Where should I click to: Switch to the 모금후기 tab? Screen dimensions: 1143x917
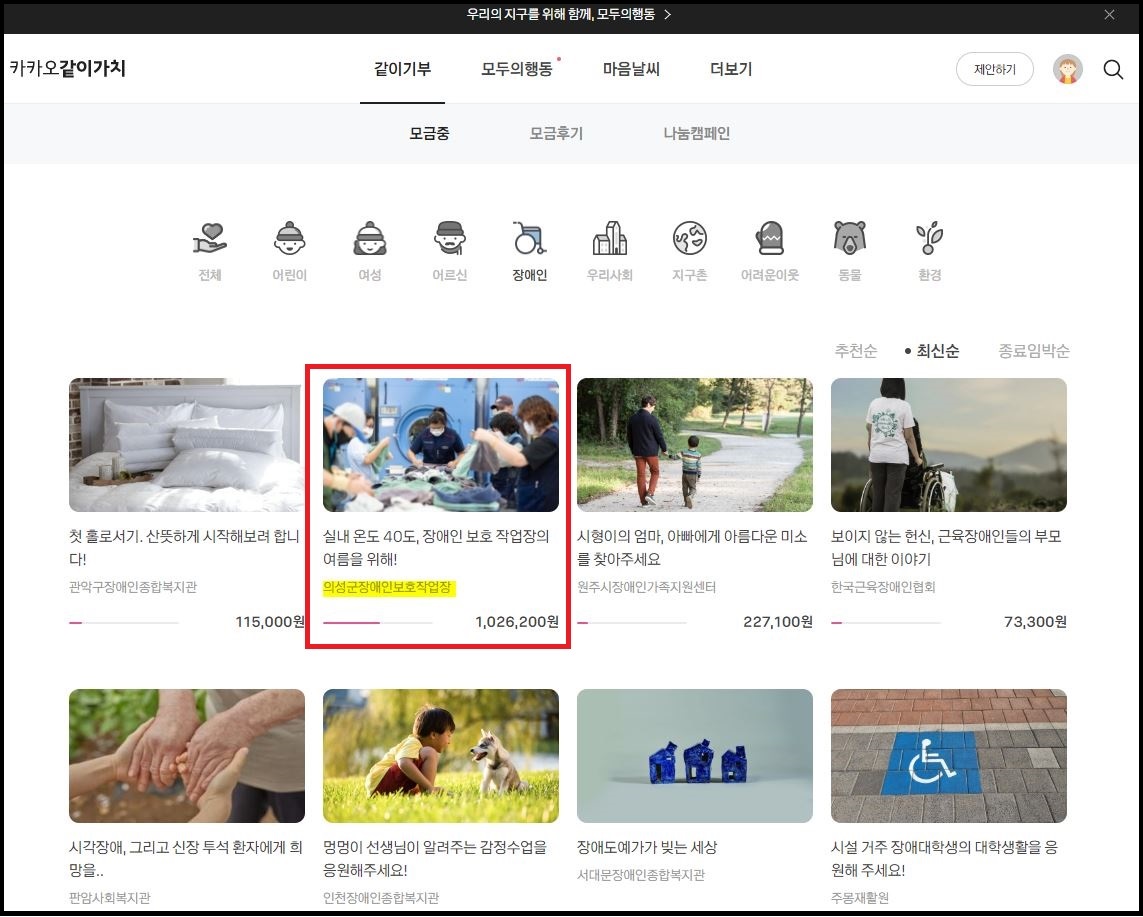point(556,133)
